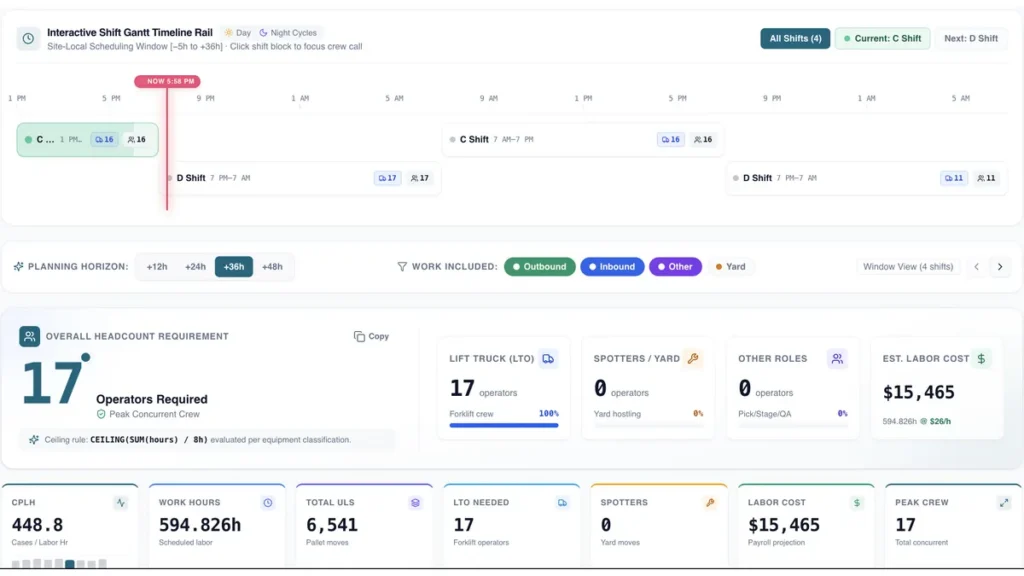
Task: Click the Forklift crew 100% progress bar
Action: tap(504, 425)
